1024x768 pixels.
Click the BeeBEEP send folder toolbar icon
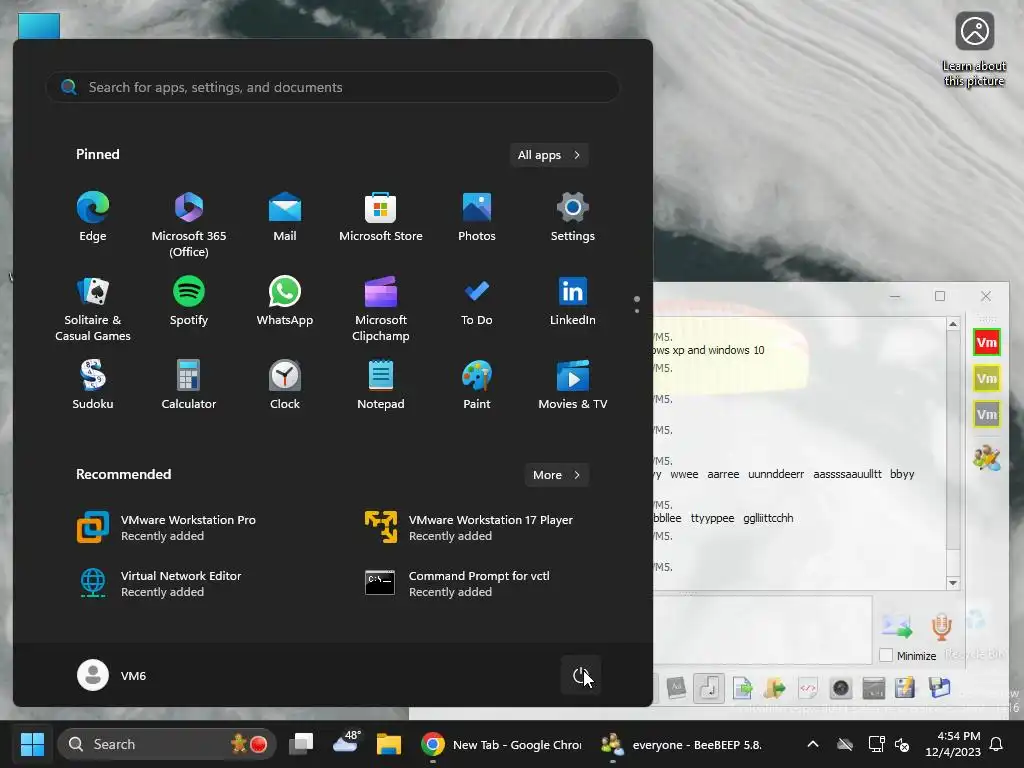(x=775, y=688)
